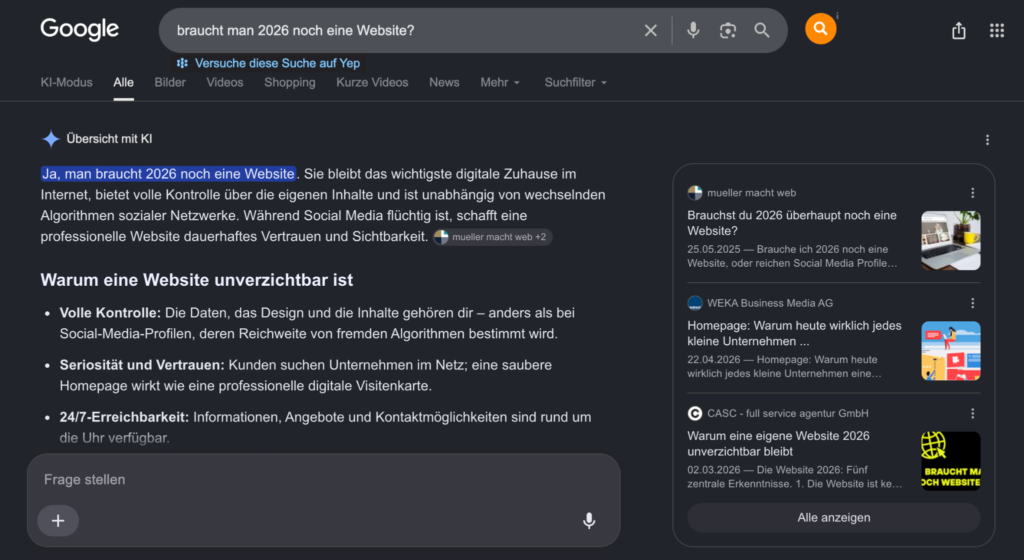Click the magnifier search icon in search bar

coord(761,30)
